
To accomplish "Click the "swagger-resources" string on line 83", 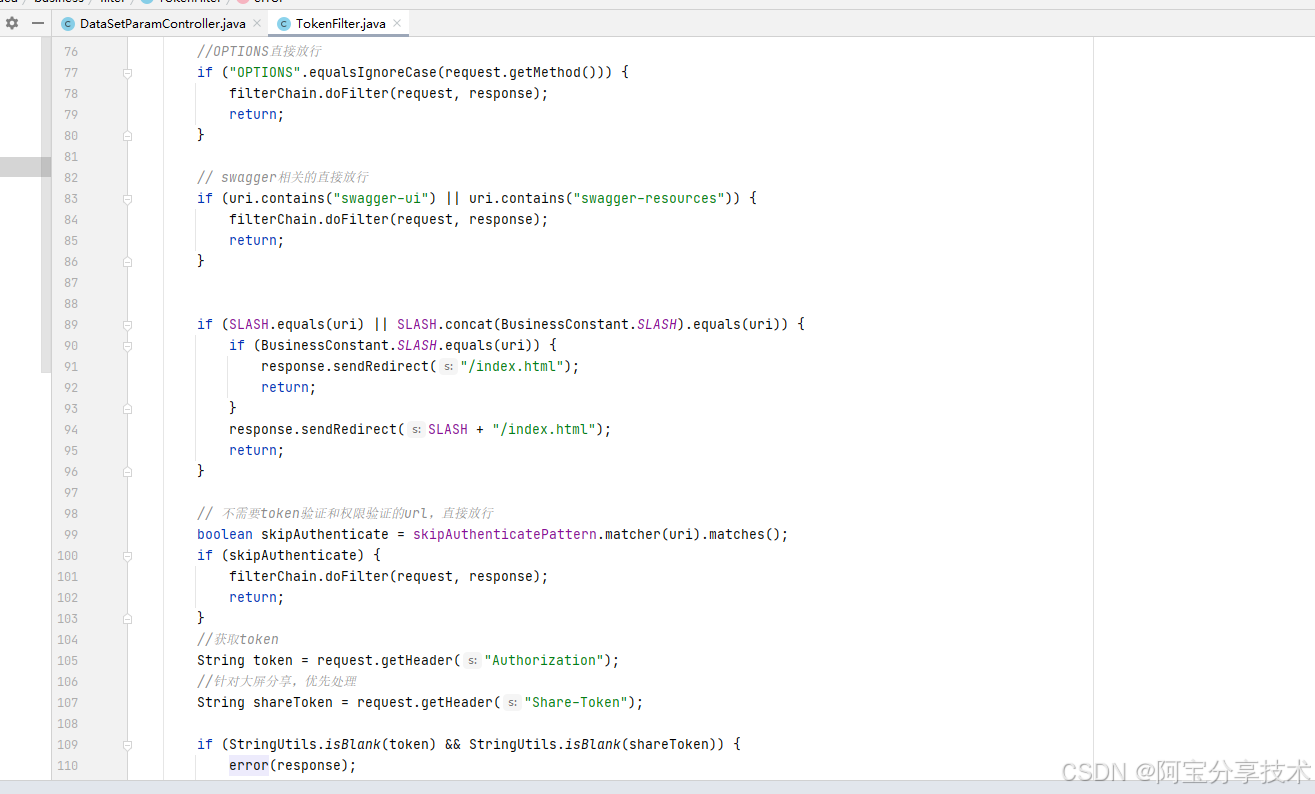I will tap(649, 199).
